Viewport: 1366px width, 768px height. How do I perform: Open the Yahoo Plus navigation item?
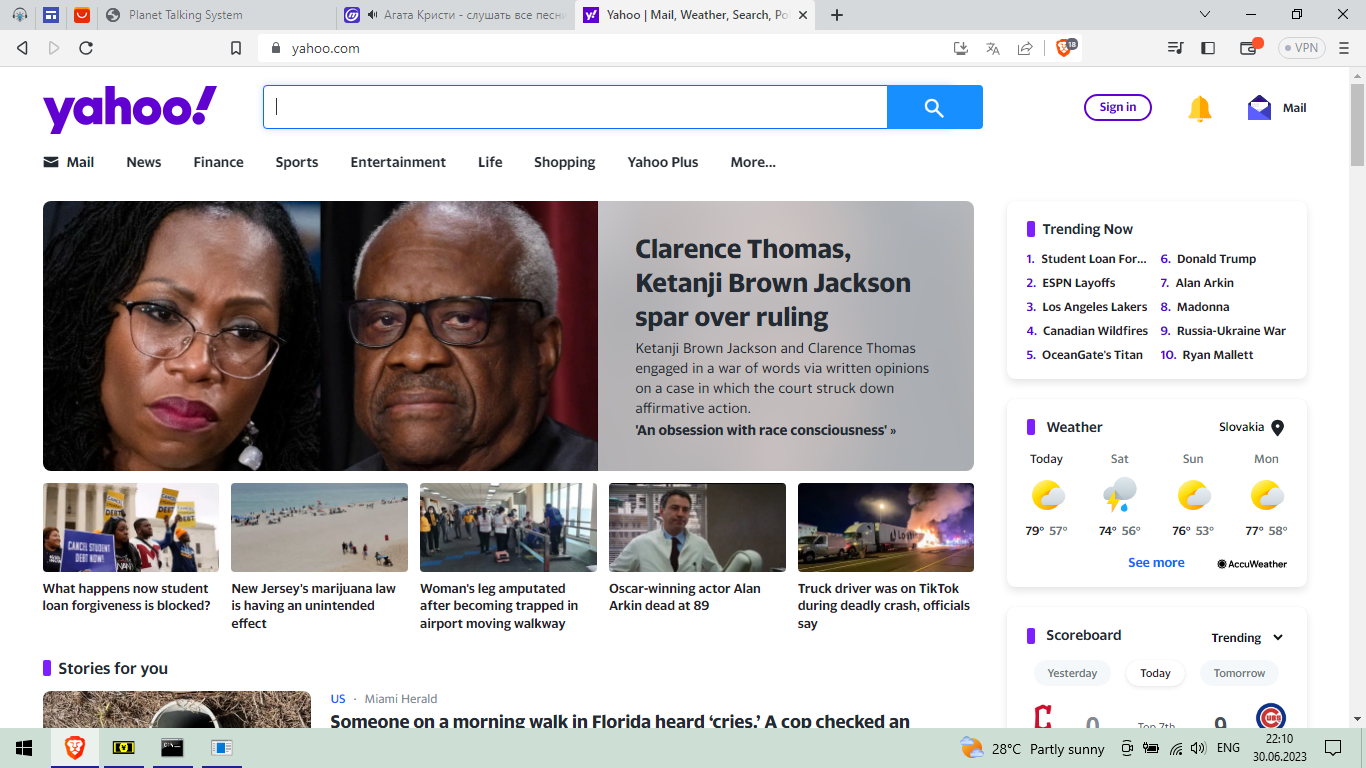click(663, 162)
